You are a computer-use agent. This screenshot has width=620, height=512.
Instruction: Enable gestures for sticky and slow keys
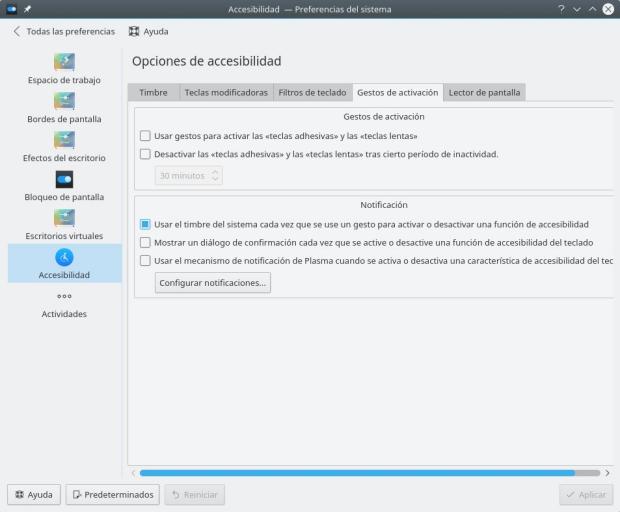coord(145,136)
